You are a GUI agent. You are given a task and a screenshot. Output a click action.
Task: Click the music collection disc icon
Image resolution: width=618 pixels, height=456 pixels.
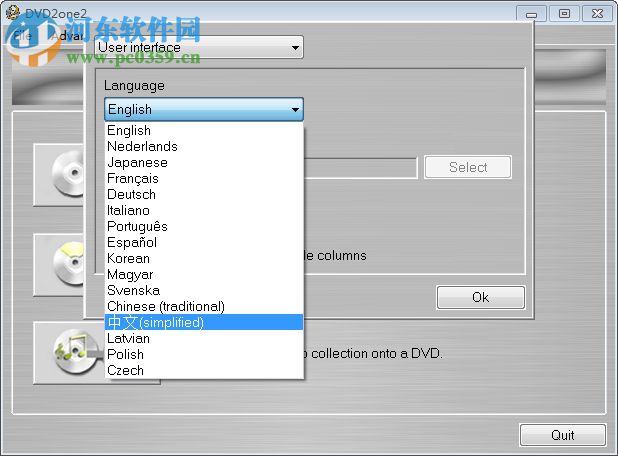point(75,352)
